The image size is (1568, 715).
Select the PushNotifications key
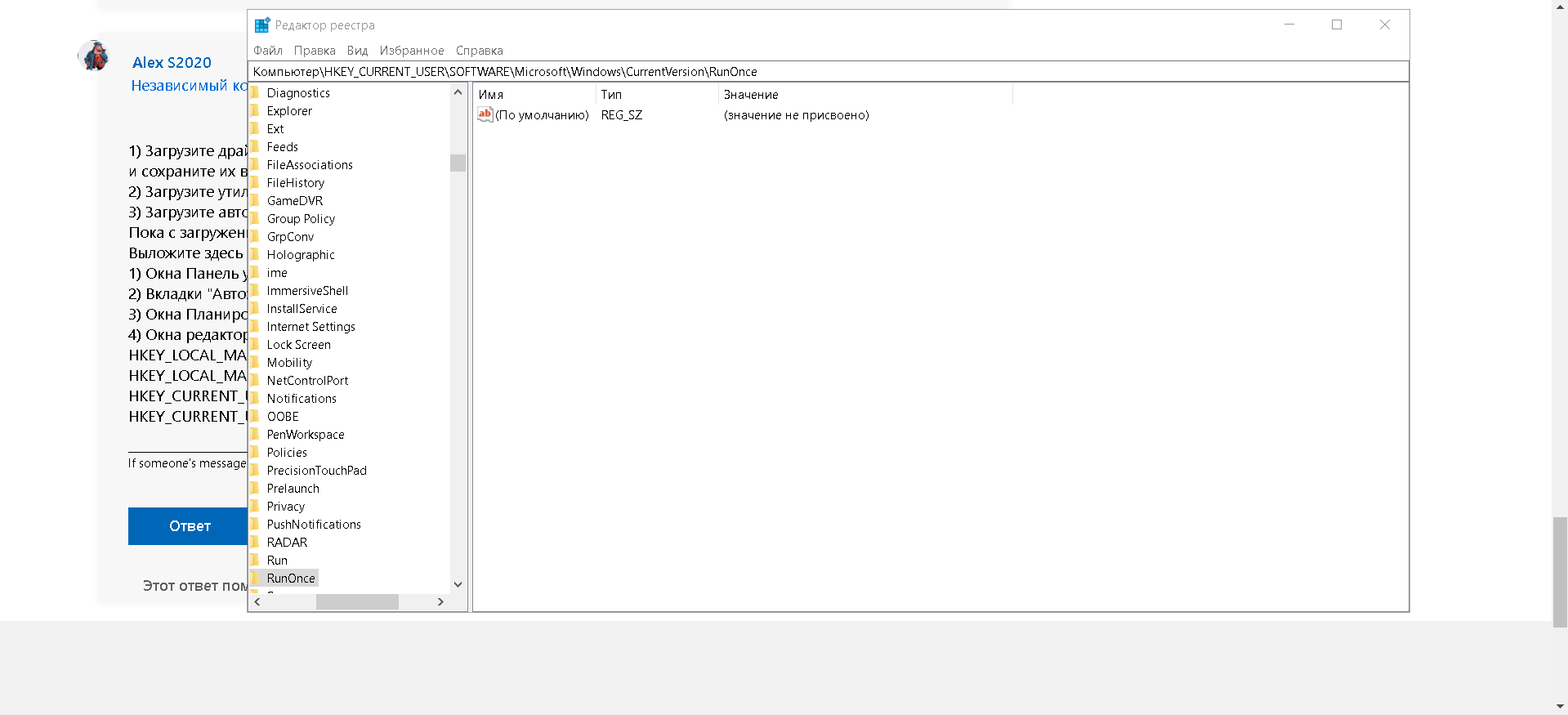click(314, 525)
